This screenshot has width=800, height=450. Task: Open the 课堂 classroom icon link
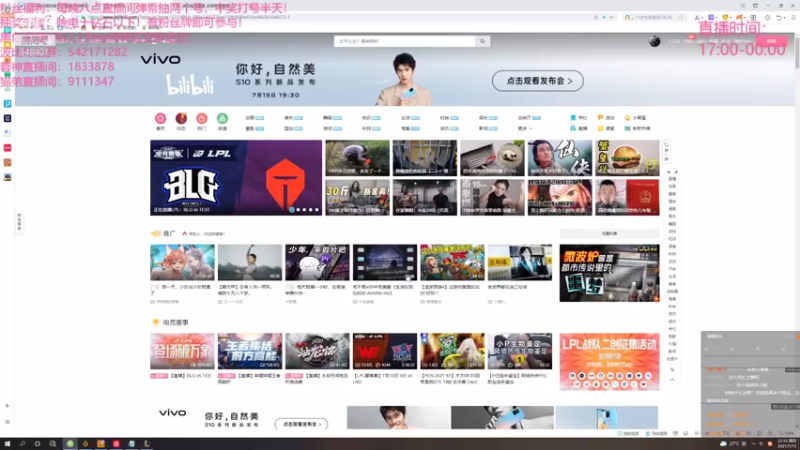point(606,129)
